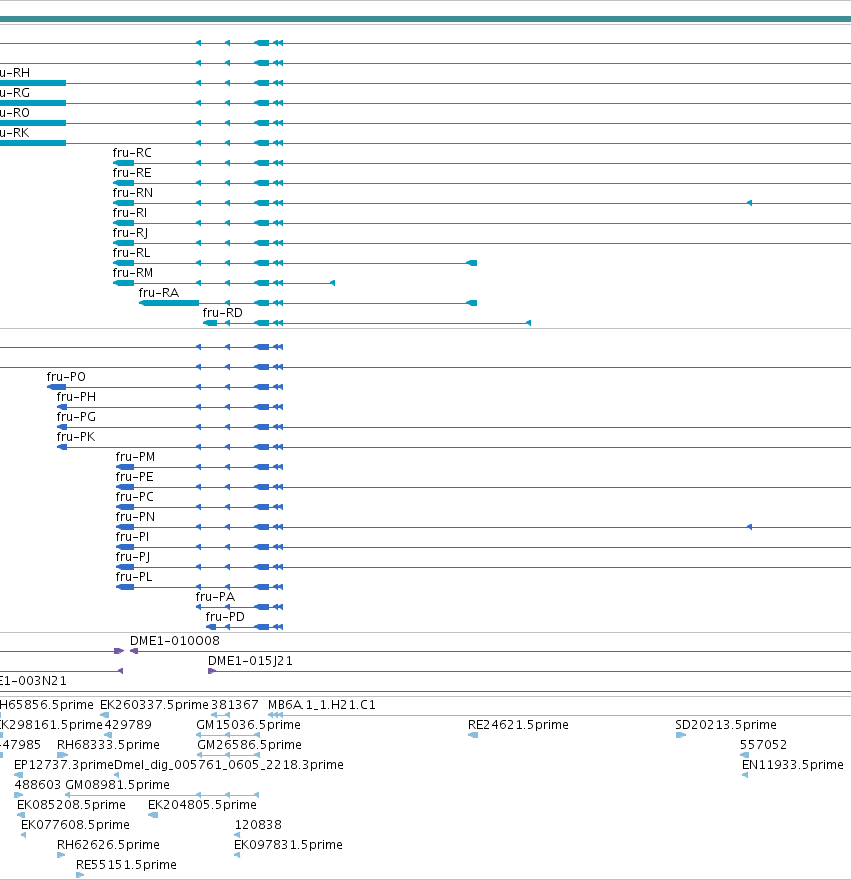Click the fru-PE protein label
The height and width of the screenshot is (880, 851).
134,477
